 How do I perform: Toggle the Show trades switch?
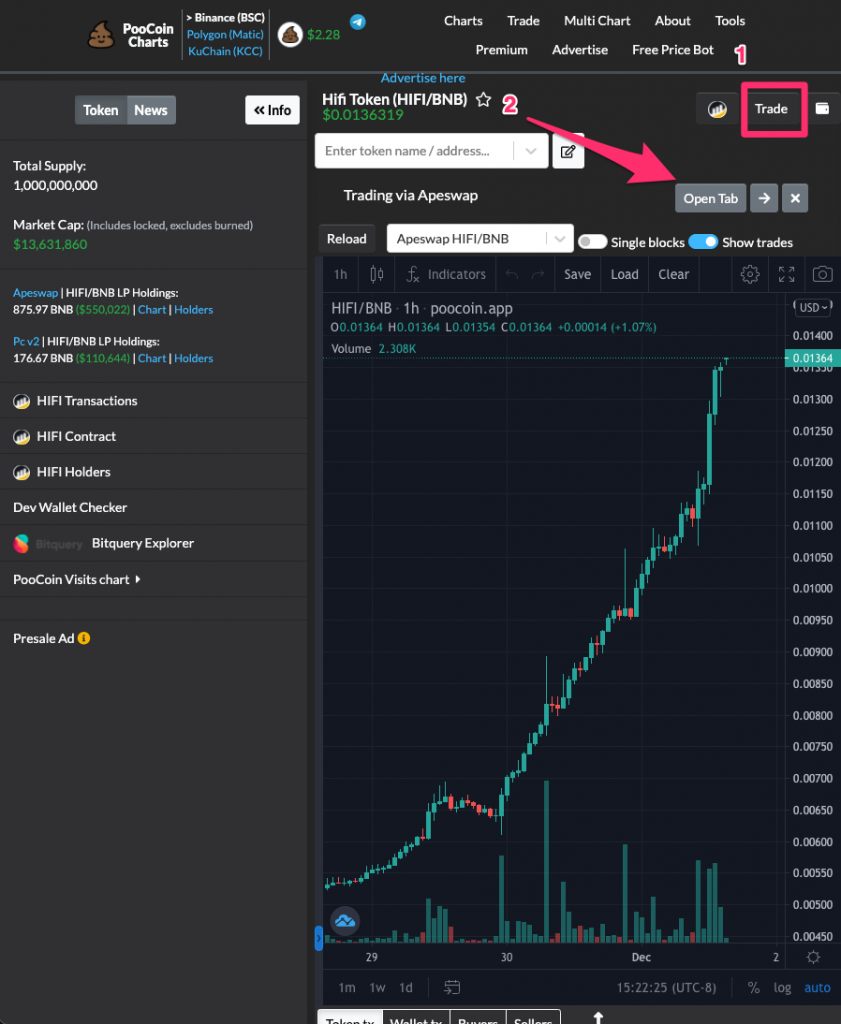[703, 242]
